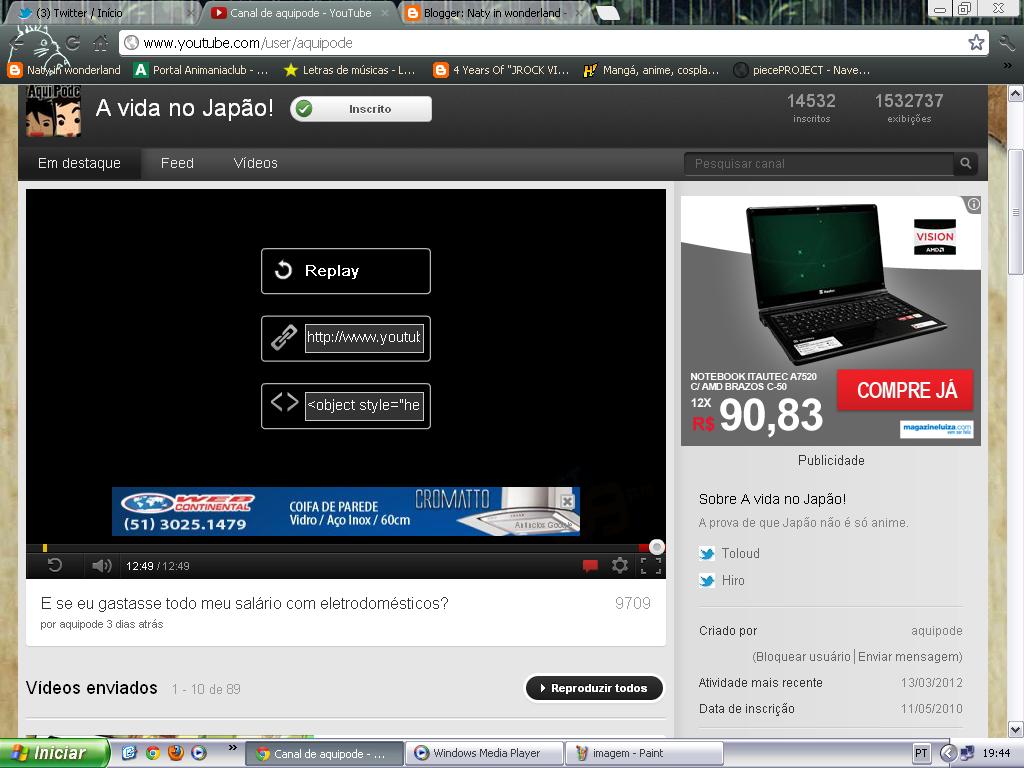This screenshot has height=768, width=1024.
Task: Click the Pesquisar canal search field
Action: [x=820, y=164]
